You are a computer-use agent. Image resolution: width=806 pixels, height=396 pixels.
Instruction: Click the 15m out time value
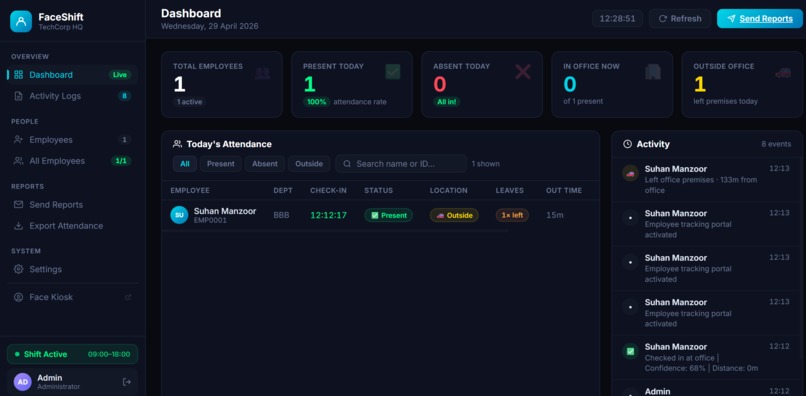tap(554, 215)
